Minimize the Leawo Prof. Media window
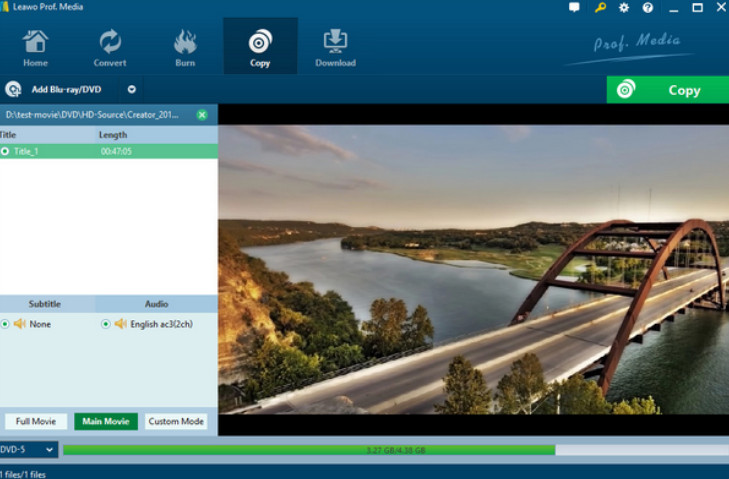The width and height of the screenshot is (729, 479). point(673,8)
